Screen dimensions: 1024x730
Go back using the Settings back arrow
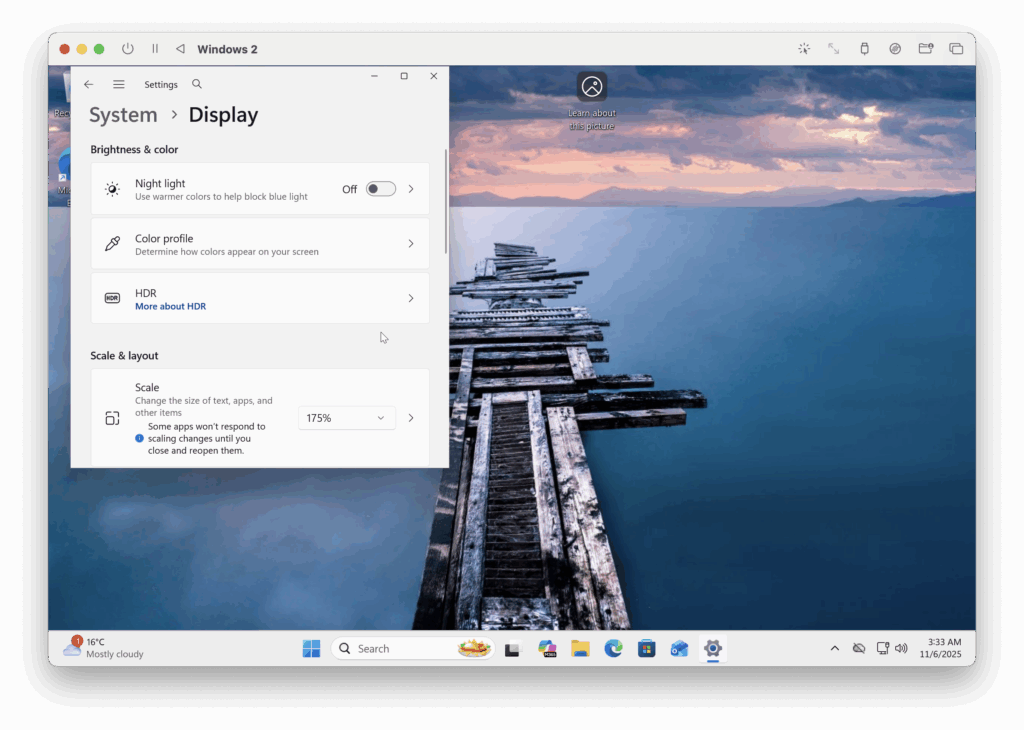point(89,84)
